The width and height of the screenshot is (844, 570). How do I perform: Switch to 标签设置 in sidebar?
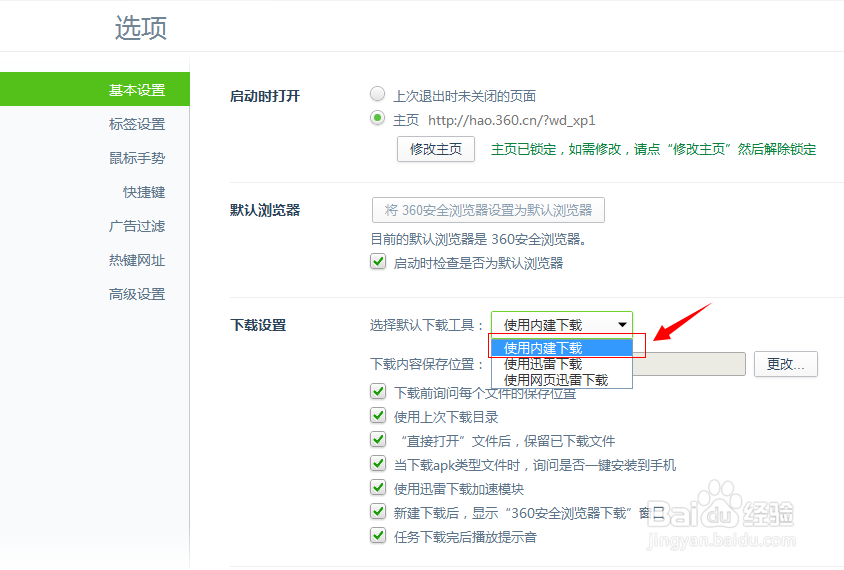[137, 124]
